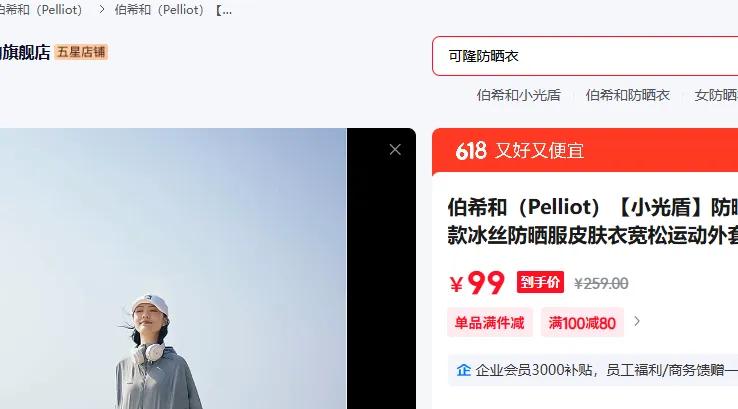Viewport: 738px width, 409px height.
Task: Click the search box containing 可隆防晒衣
Action: (585, 56)
